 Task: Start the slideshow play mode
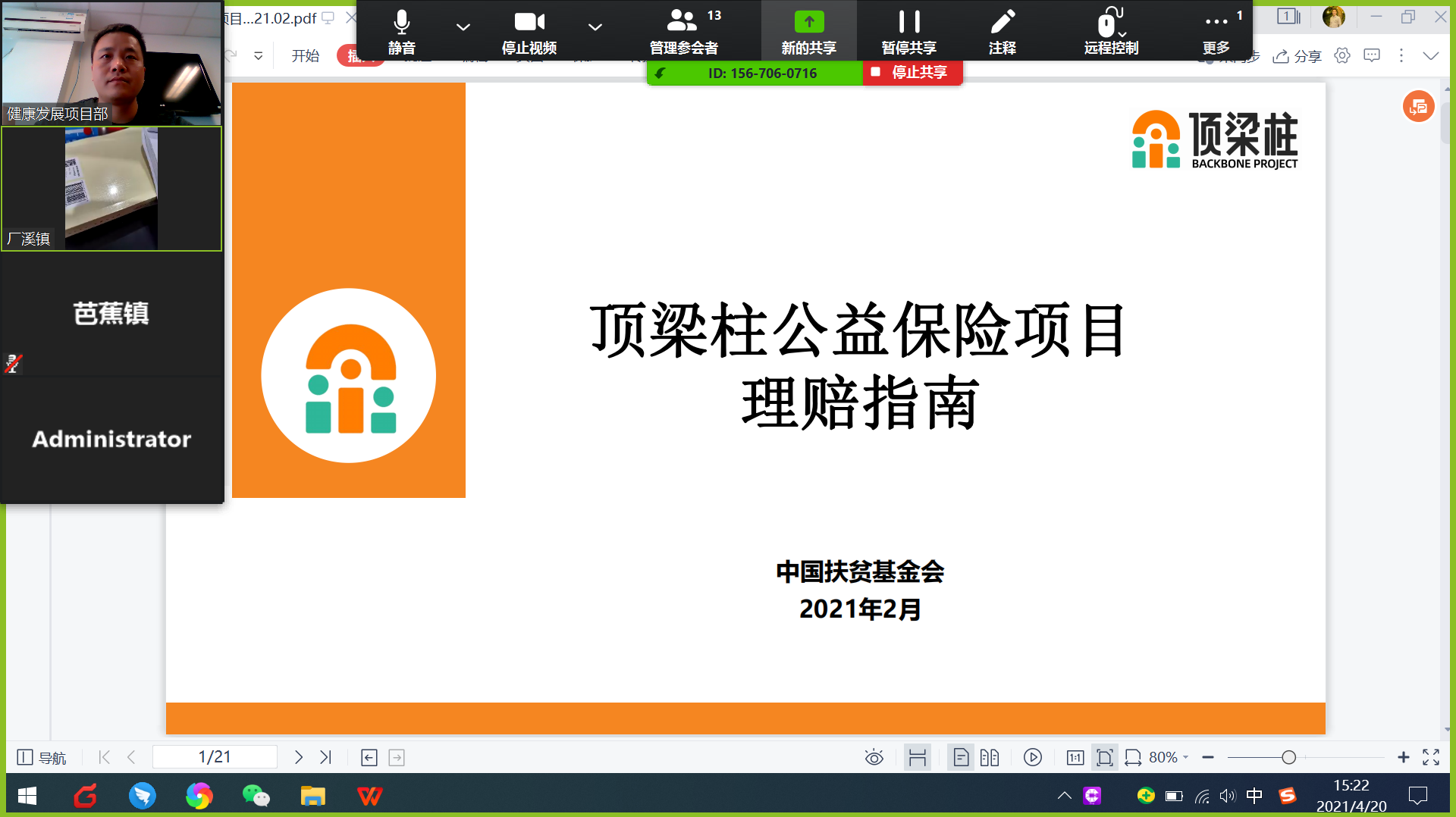tap(1033, 758)
